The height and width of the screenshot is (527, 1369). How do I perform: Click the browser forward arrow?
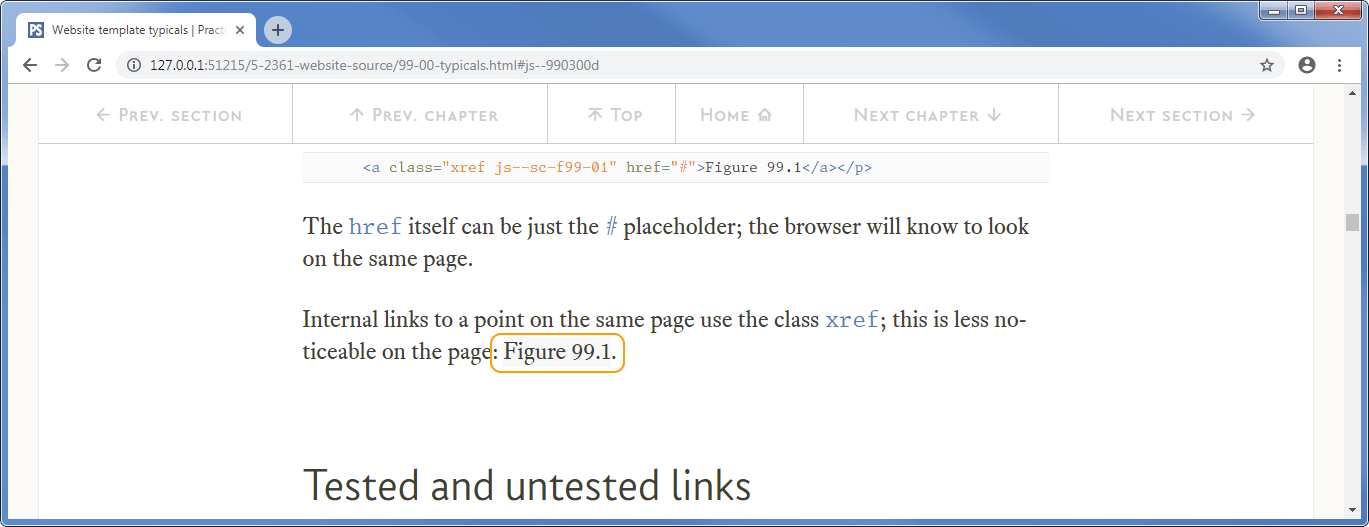pos(62,65)
